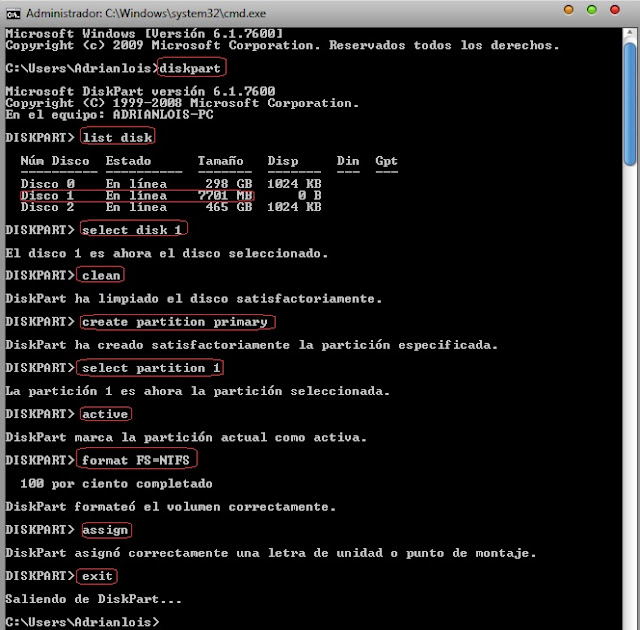
Task: Click the '100 por ciento completado' line
Action: pyautogui.click(x=116, y=484)
